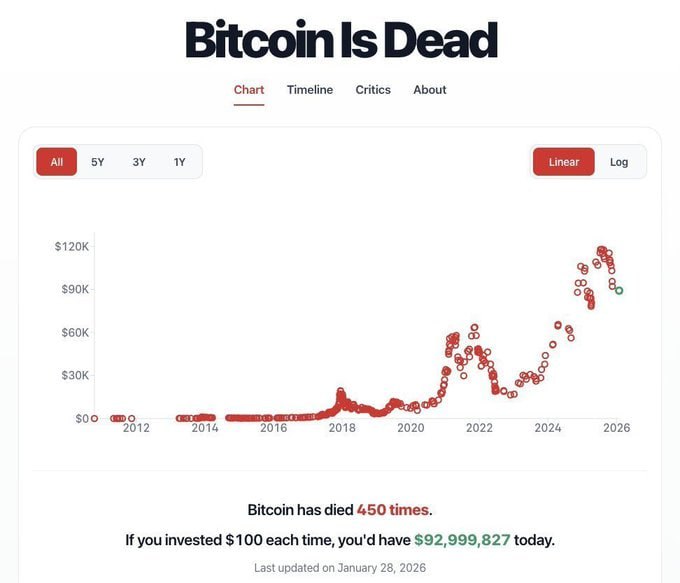The height and width of the screenshot is (583, 680).
Task: Click the Bitcoin Is Dead page title
Action: (x=340, y=40)
